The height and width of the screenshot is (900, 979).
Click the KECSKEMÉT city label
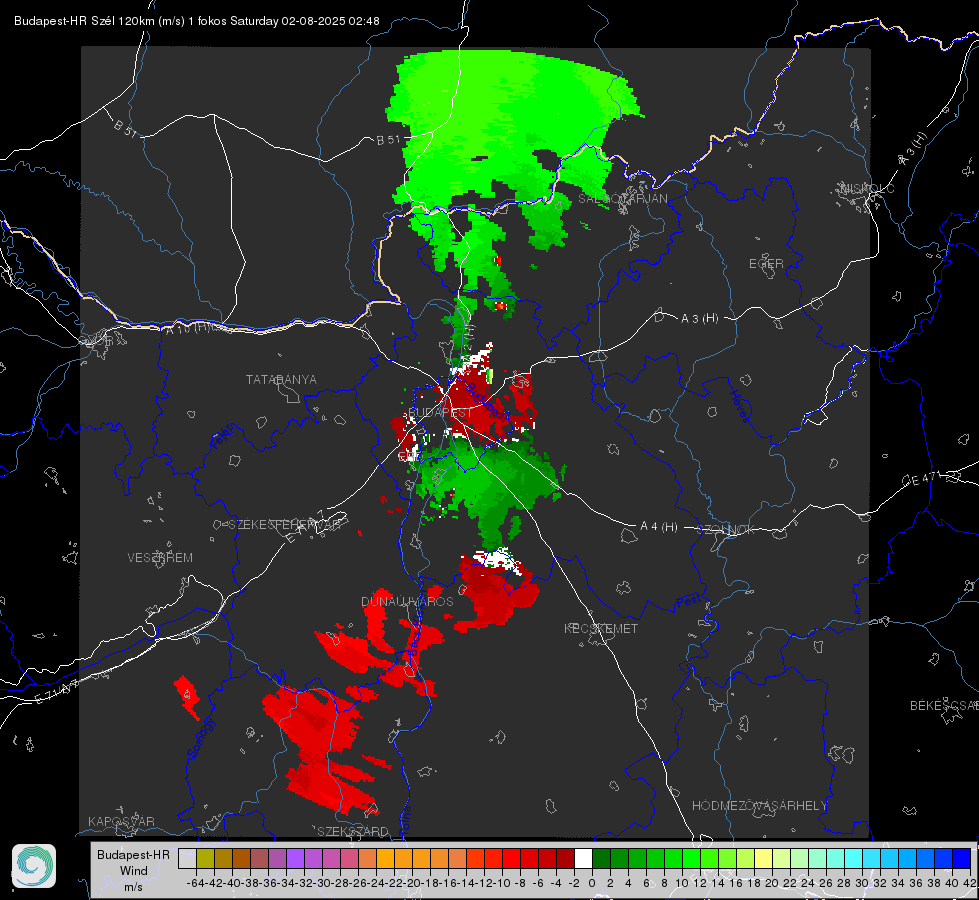click(601, 628)
